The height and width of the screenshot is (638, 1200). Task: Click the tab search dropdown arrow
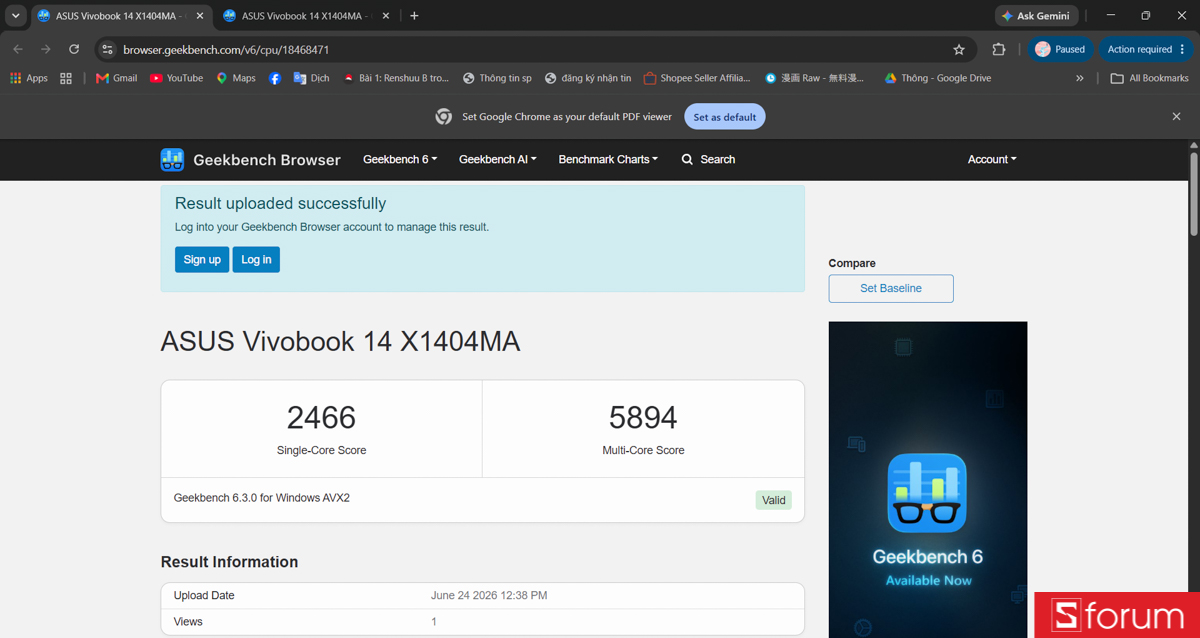15,16
